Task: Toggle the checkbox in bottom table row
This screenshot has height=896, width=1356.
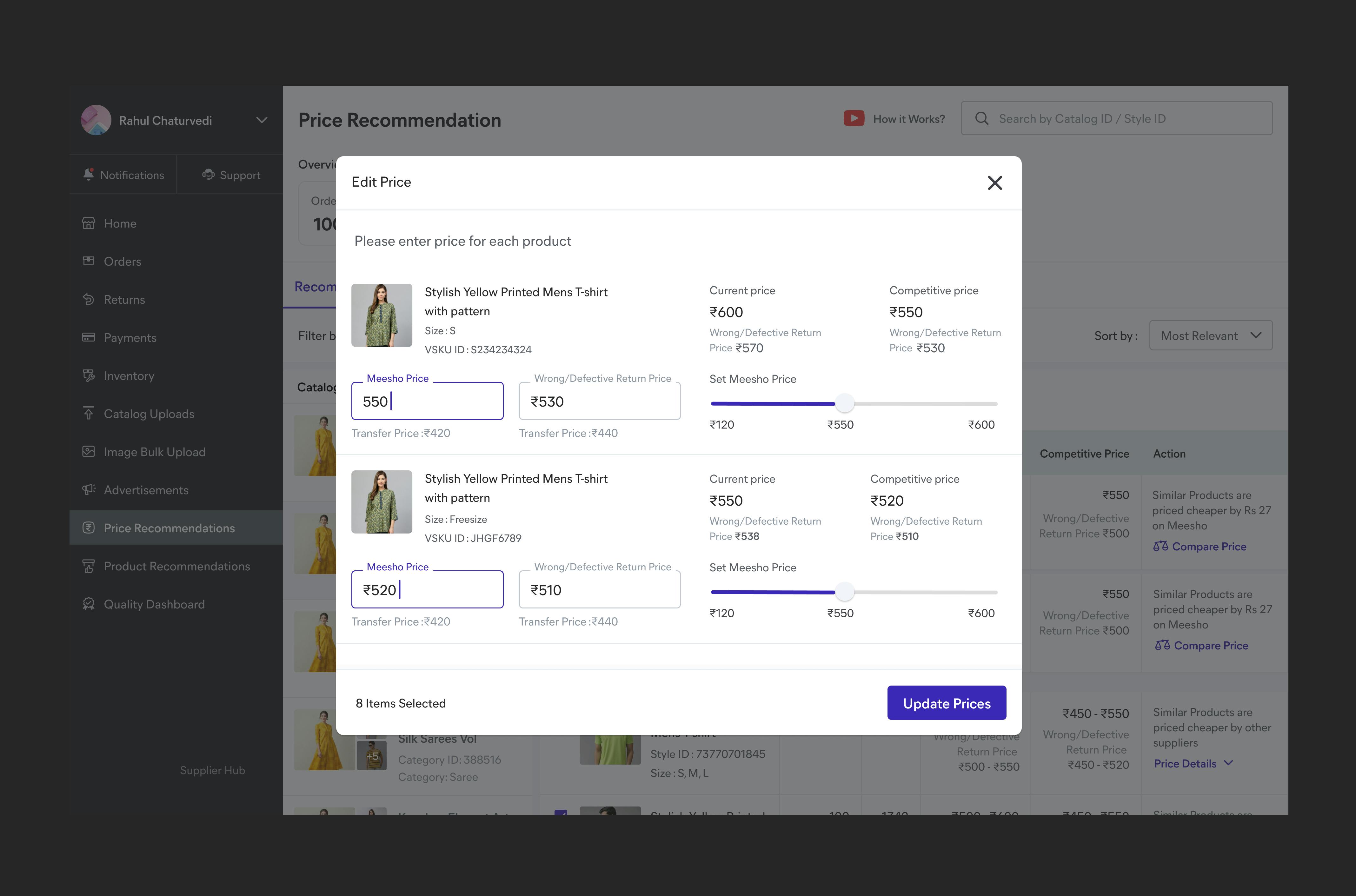Action: point(561,812)
